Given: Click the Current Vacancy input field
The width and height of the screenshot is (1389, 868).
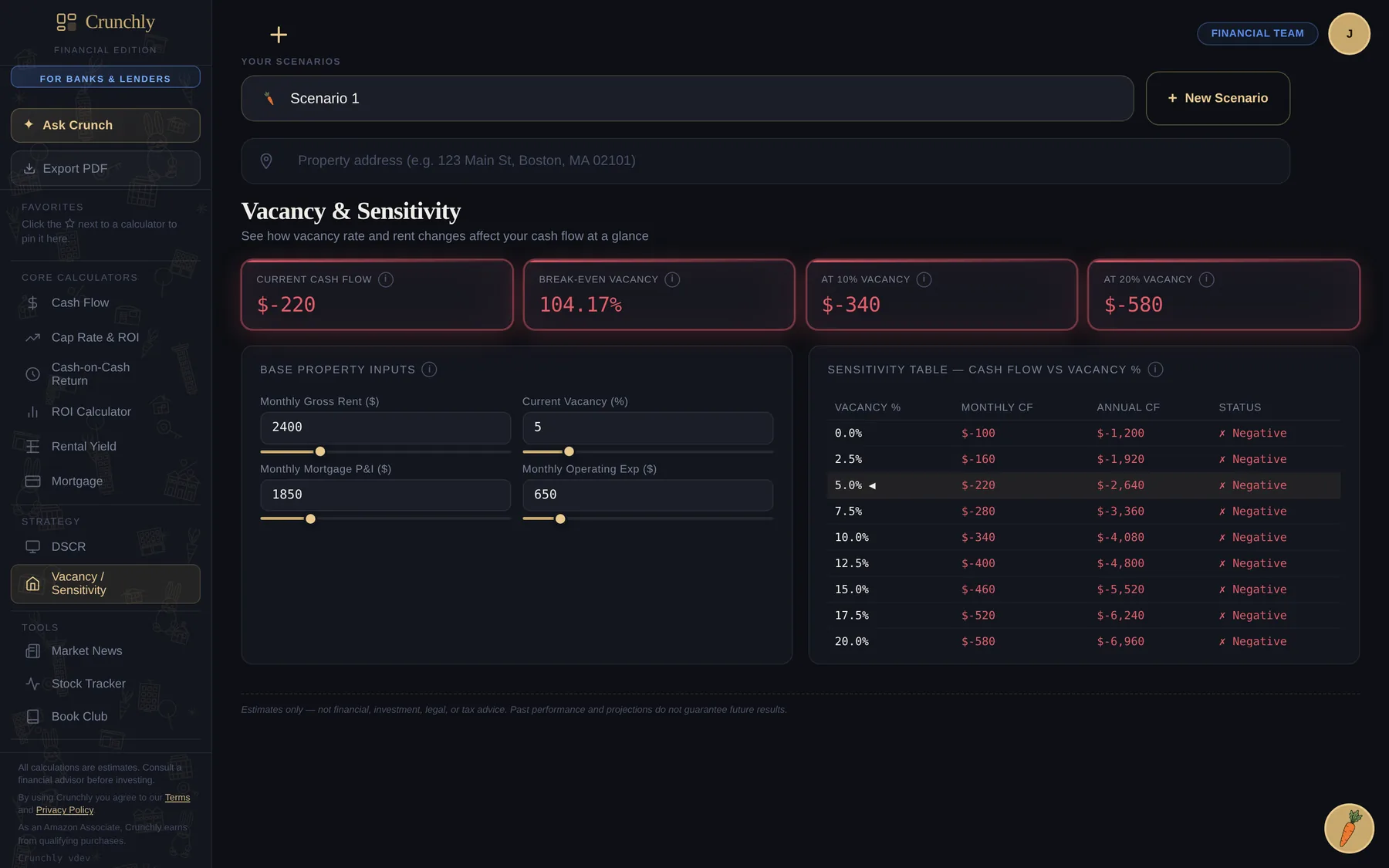Looking at the screenshot, I should point(647,427).
